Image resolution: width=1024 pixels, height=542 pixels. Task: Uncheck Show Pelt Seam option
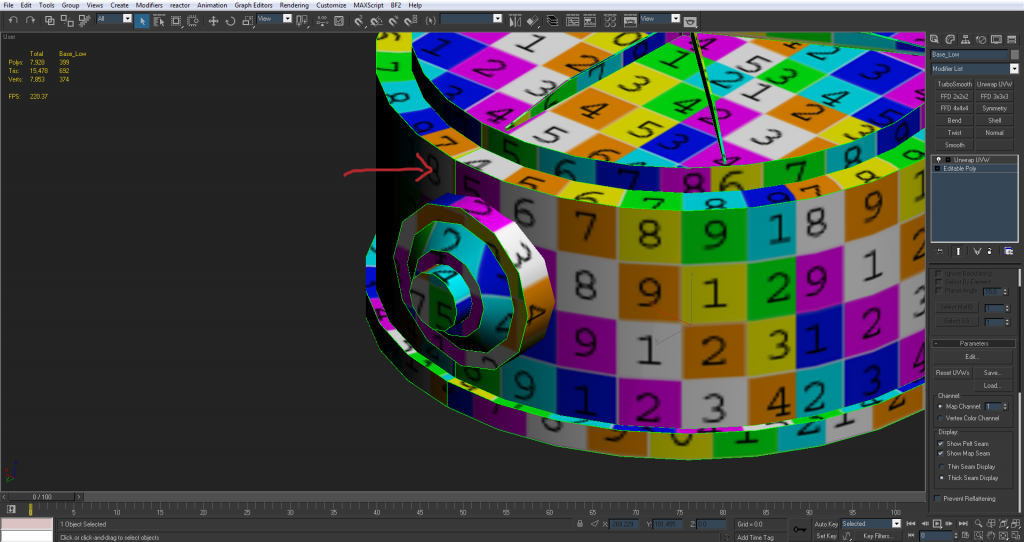[x=941, y=443]
